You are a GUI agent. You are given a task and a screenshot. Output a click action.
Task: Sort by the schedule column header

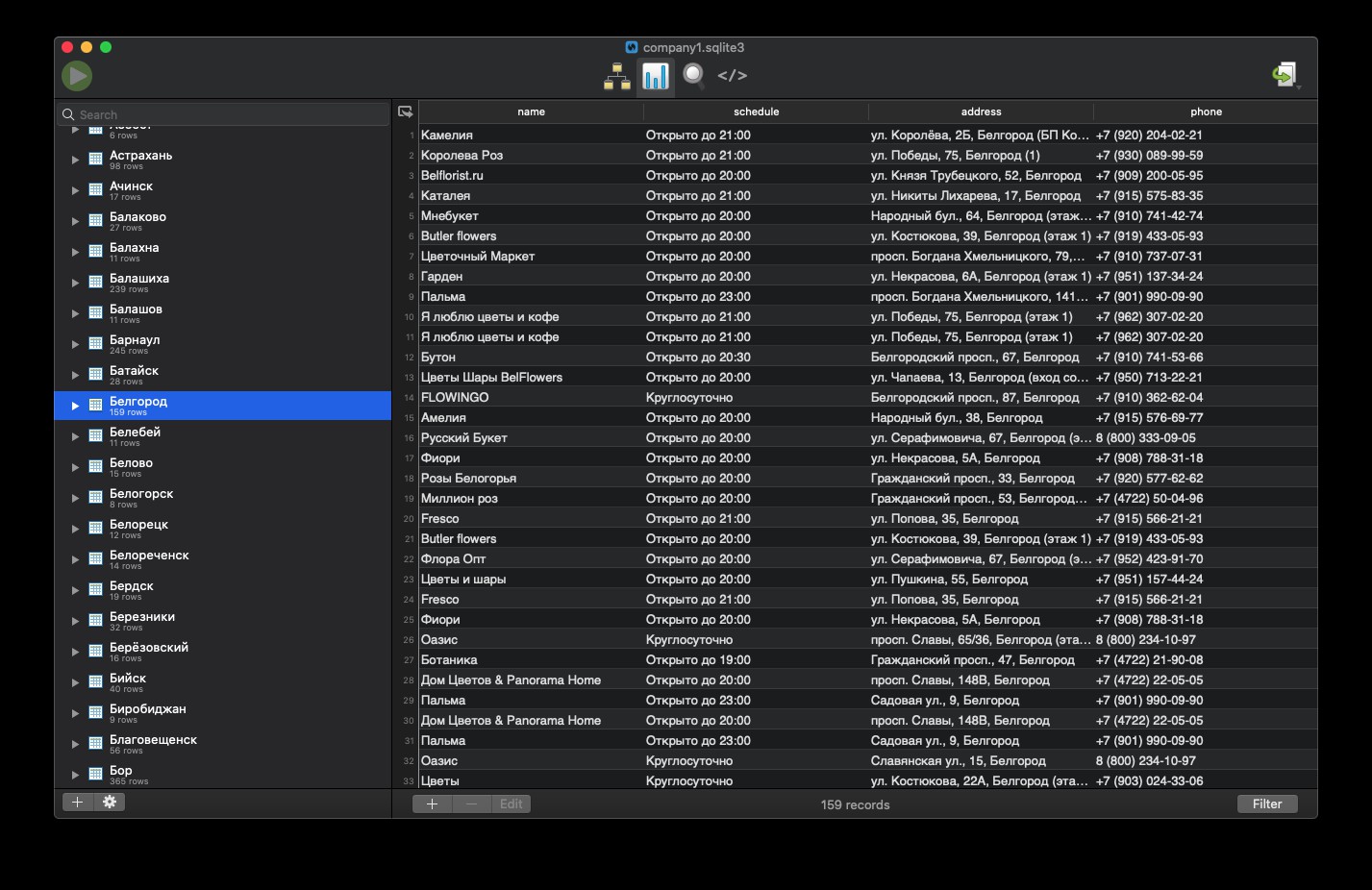click(756, 112)
